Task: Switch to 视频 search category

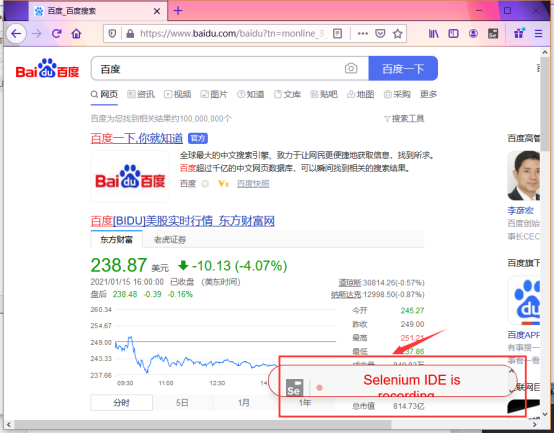Action: (178, 94)
